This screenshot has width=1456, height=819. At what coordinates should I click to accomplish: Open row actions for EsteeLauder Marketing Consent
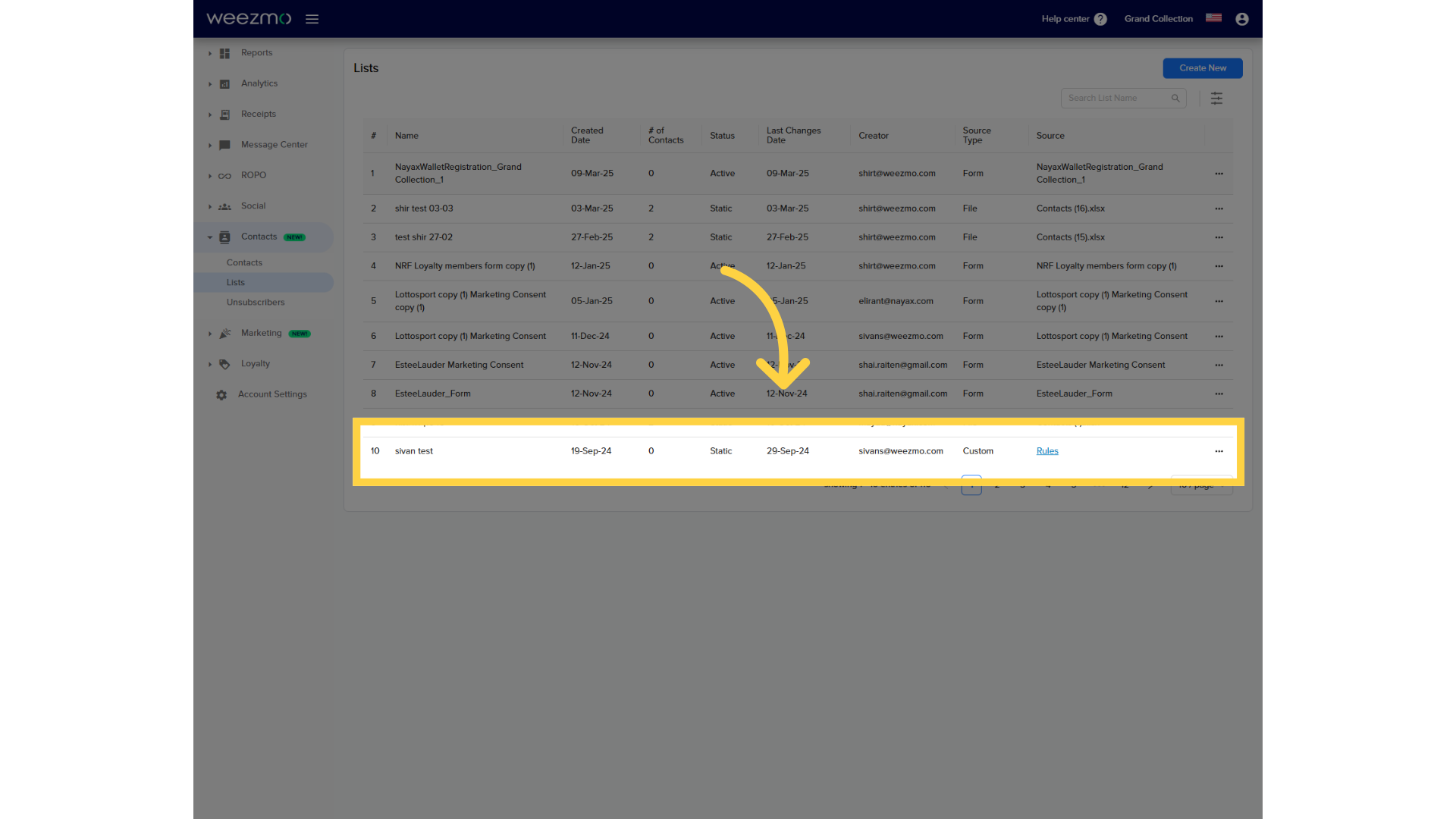(x=1219, y=365)
